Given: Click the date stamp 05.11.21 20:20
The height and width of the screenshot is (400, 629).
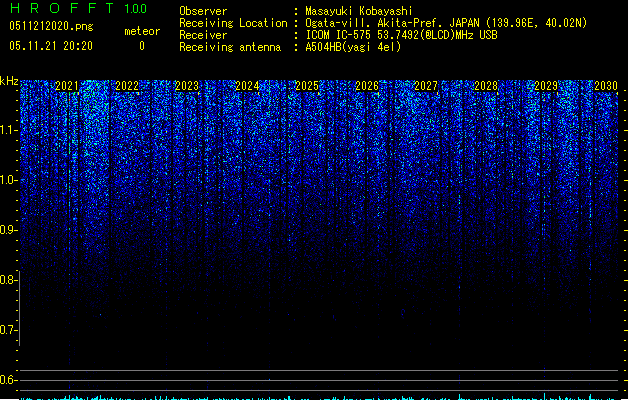Looking at the screenshot, I should coord(51,46).
